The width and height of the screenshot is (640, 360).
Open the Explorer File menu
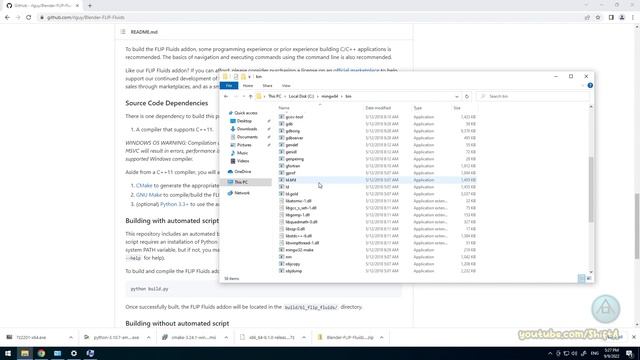(229, 86)
